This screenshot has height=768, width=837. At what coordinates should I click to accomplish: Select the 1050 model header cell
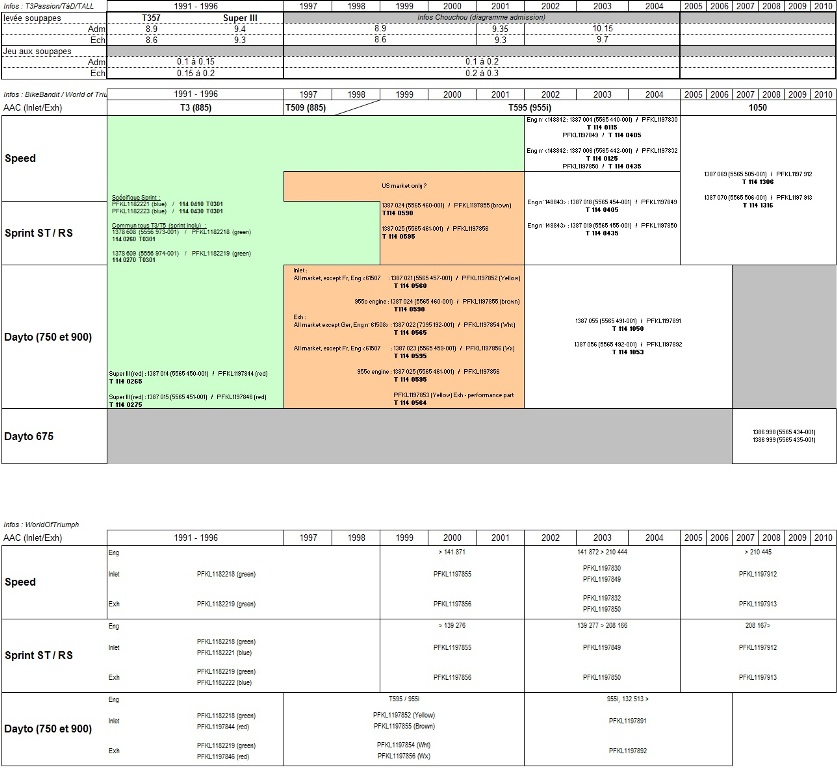pos(757,106)
